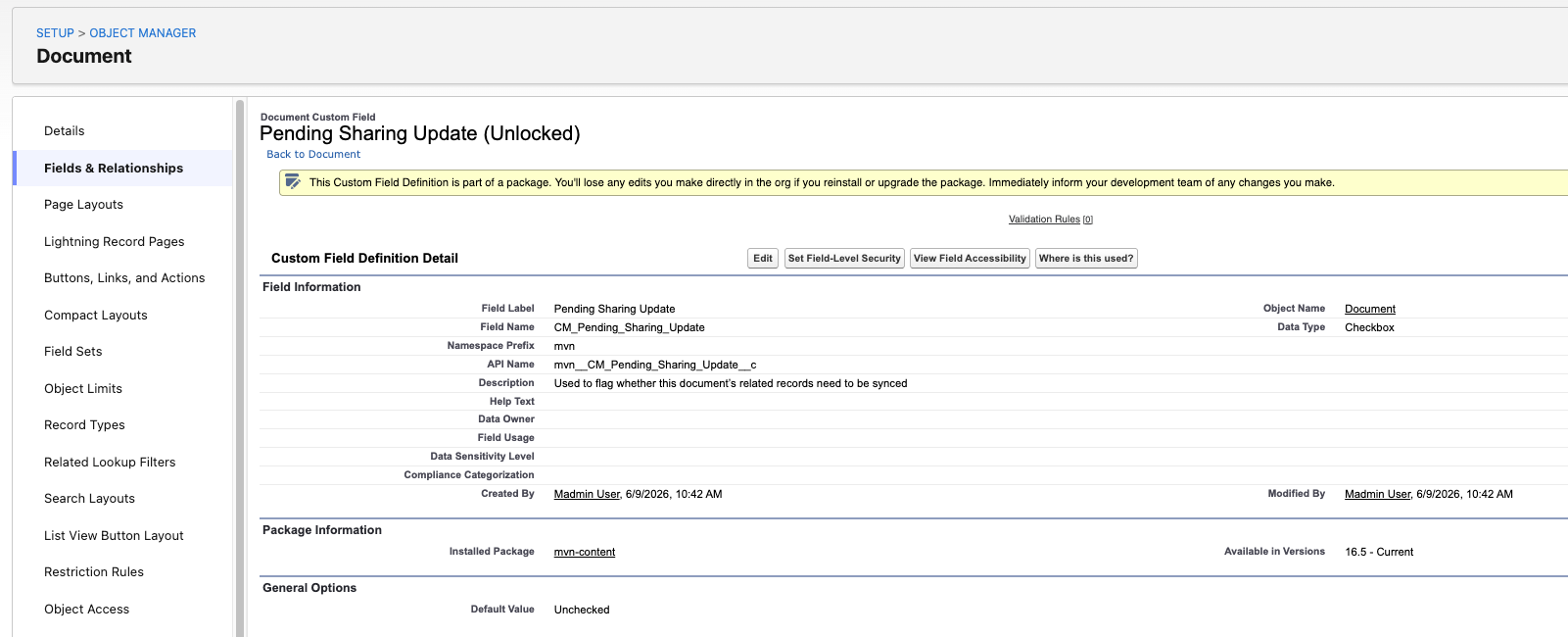Open Lightning Record Pages section
Screen dimensions: 1568x637
pos(115,242)
